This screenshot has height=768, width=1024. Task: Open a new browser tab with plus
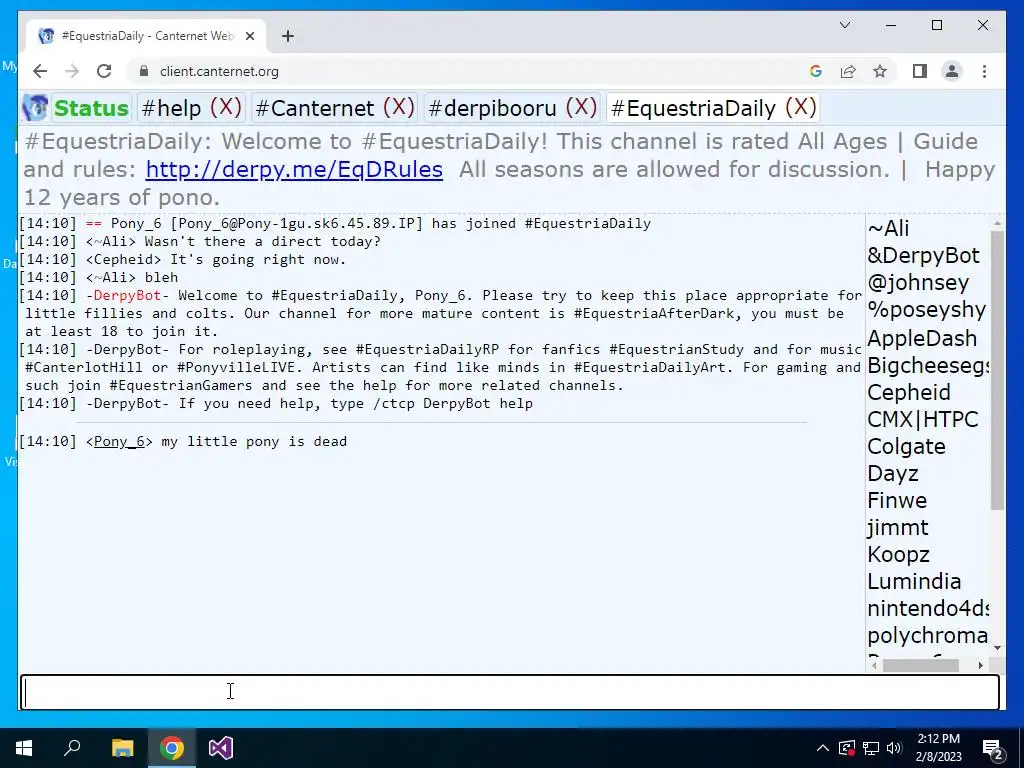(x=288, y=36)
